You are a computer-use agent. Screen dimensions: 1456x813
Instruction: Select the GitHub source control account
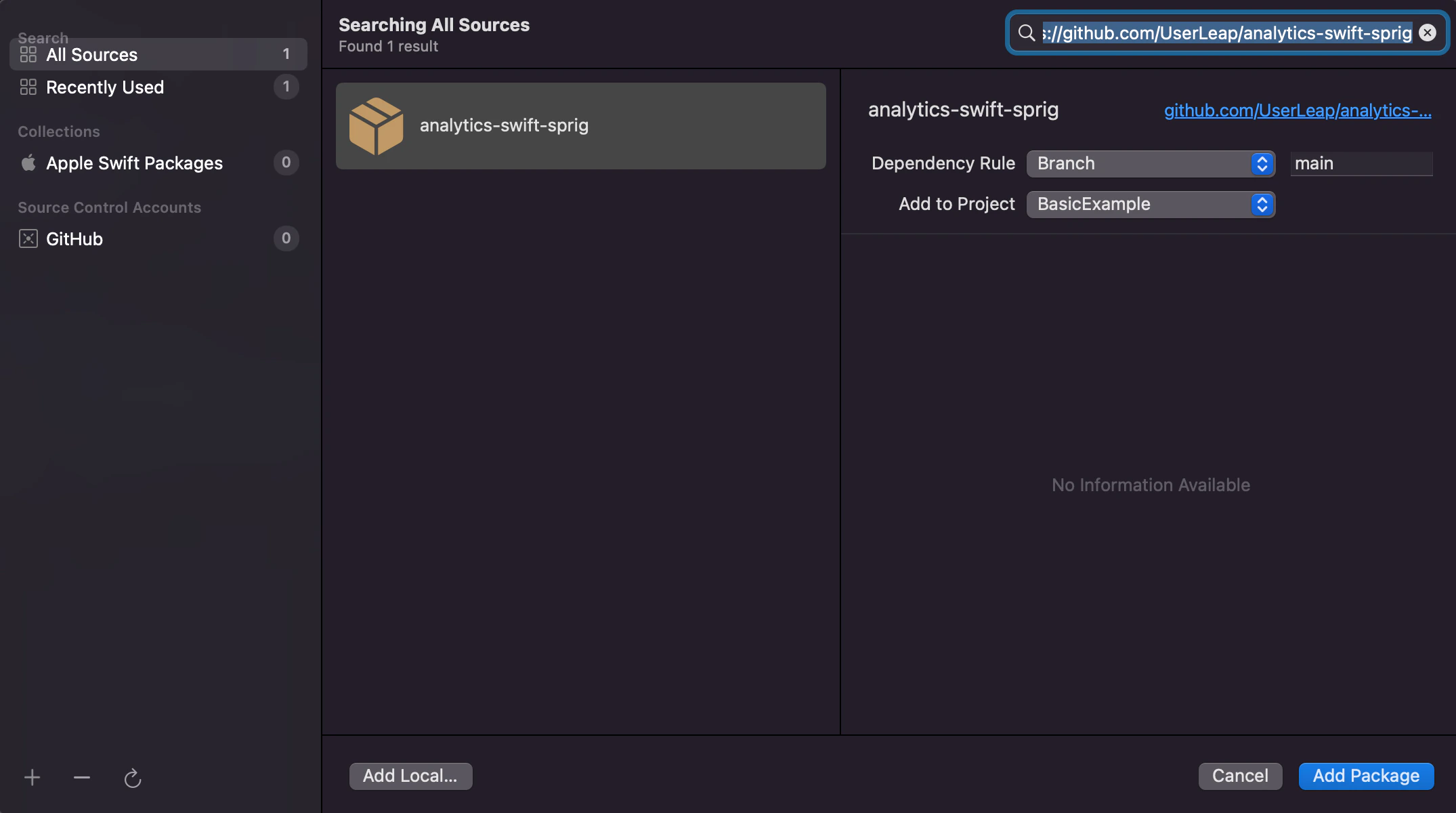point(158,238)
